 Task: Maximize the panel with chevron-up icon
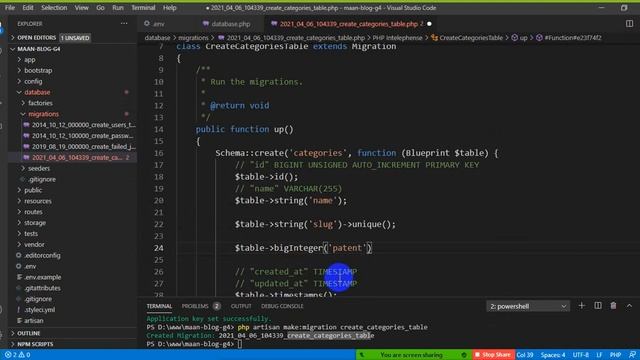pos(629,306)
